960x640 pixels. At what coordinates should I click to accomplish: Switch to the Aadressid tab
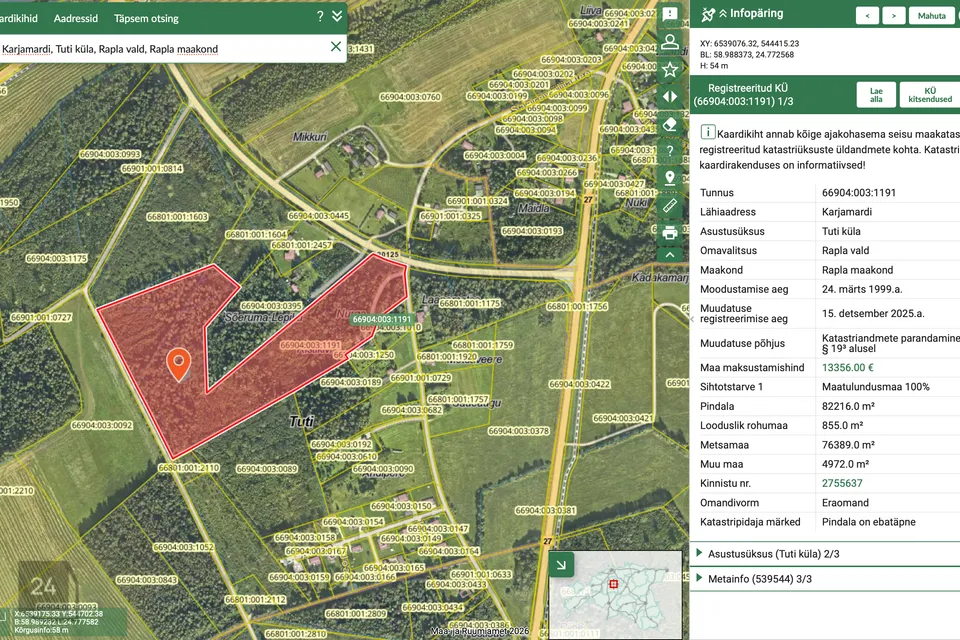click(x=76, y=18)
